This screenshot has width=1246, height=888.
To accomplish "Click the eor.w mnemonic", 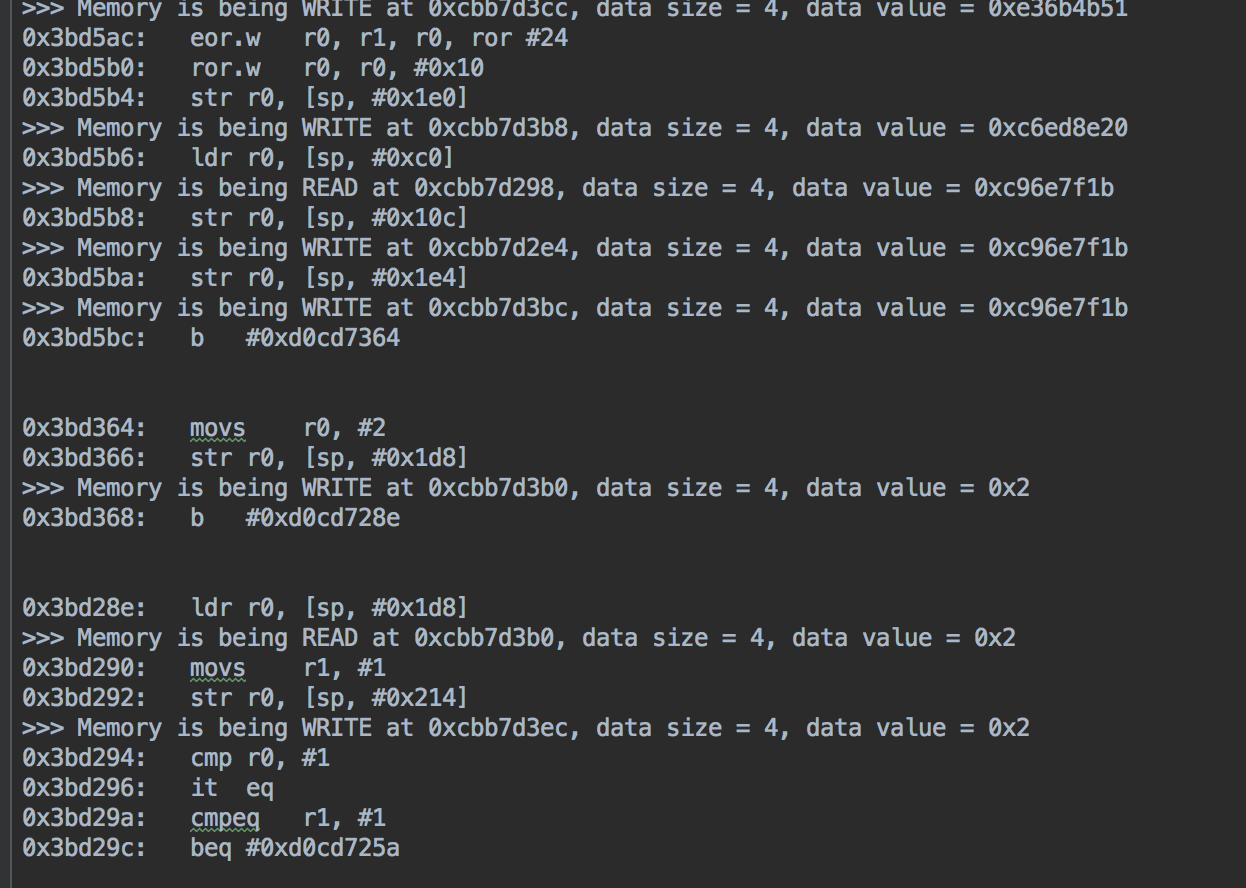I will [226, 38].
